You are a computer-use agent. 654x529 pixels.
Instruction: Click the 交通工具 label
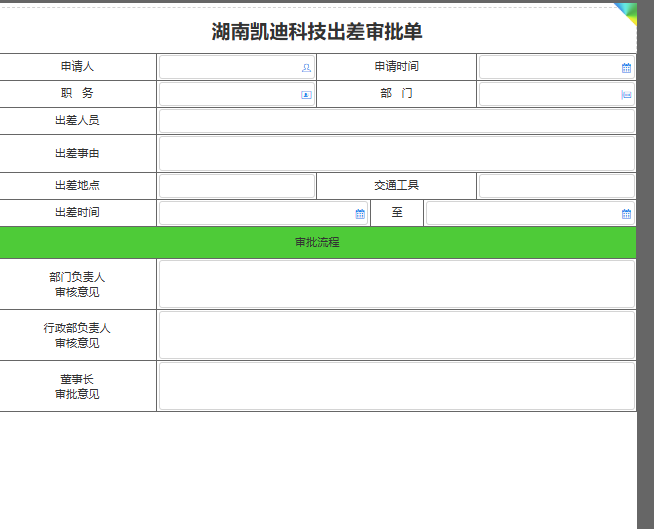(396, 185)
